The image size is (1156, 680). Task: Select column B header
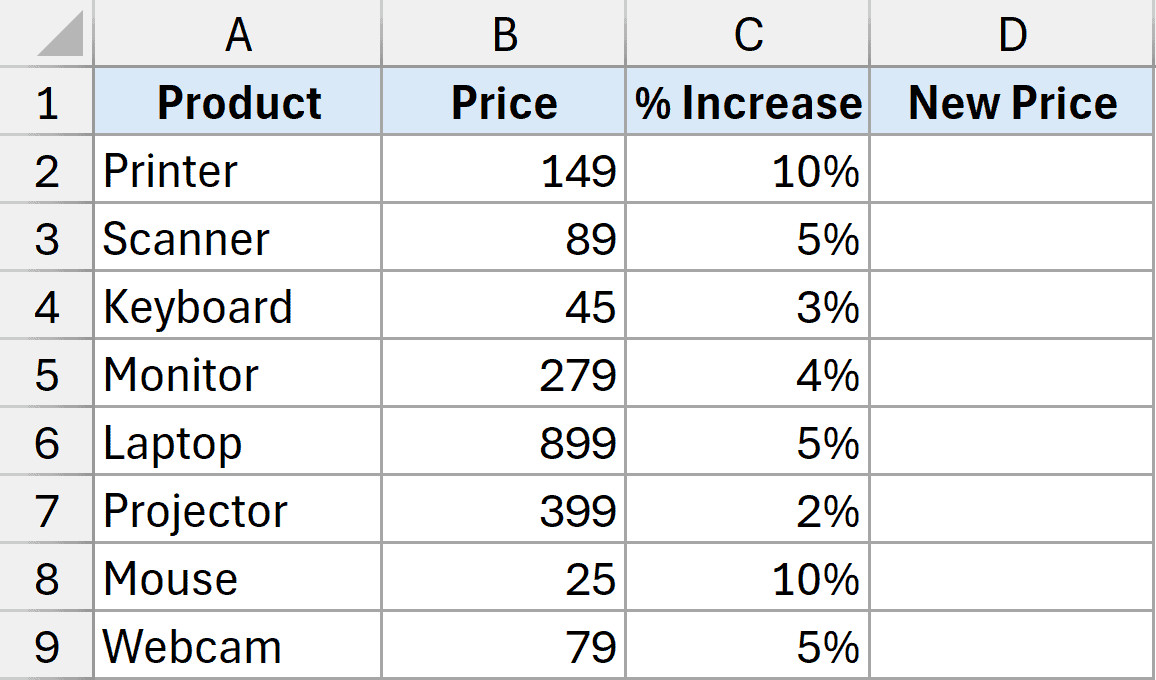[504, 35]
